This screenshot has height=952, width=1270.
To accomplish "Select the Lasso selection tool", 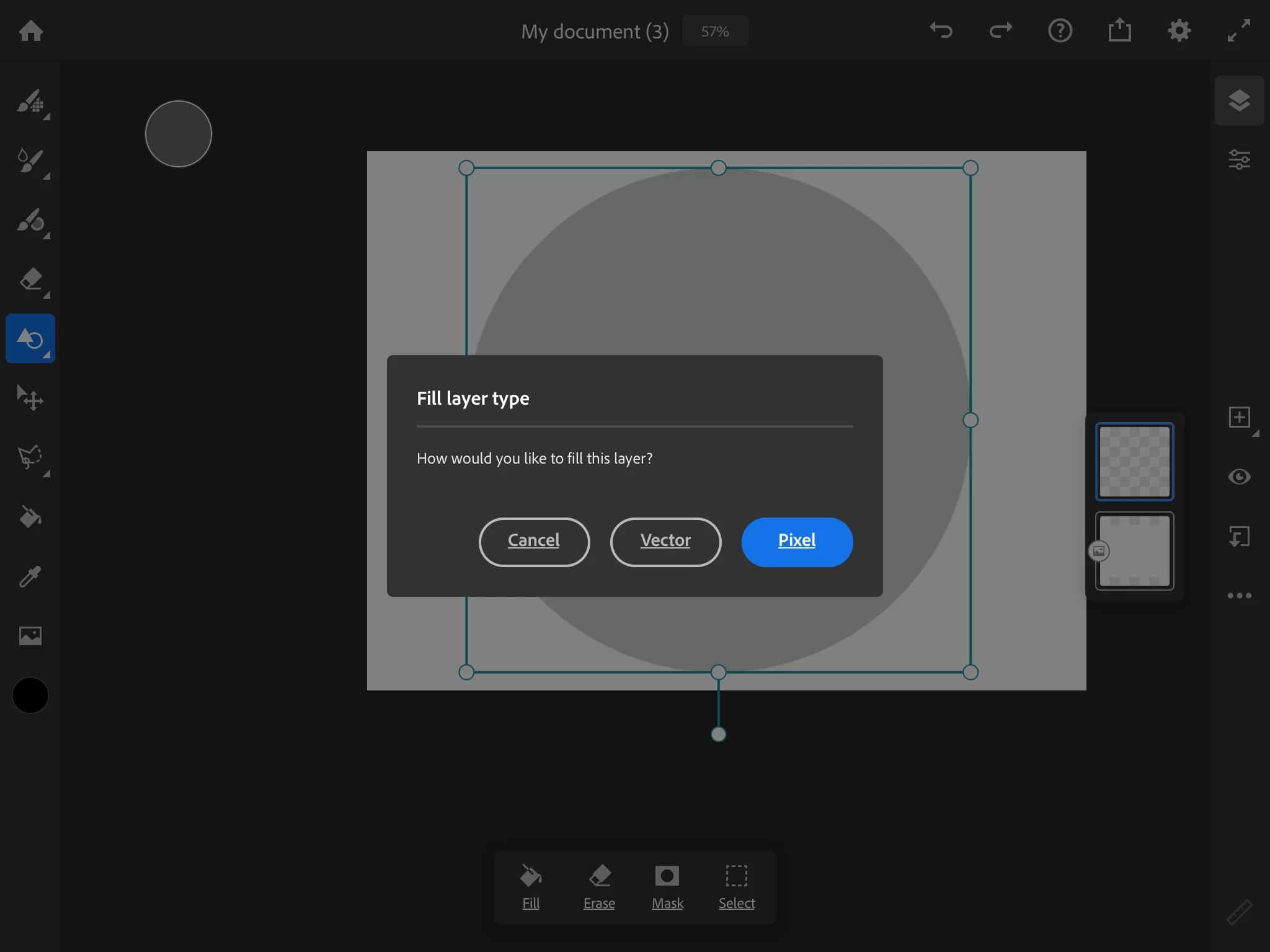I will [30, 457].
